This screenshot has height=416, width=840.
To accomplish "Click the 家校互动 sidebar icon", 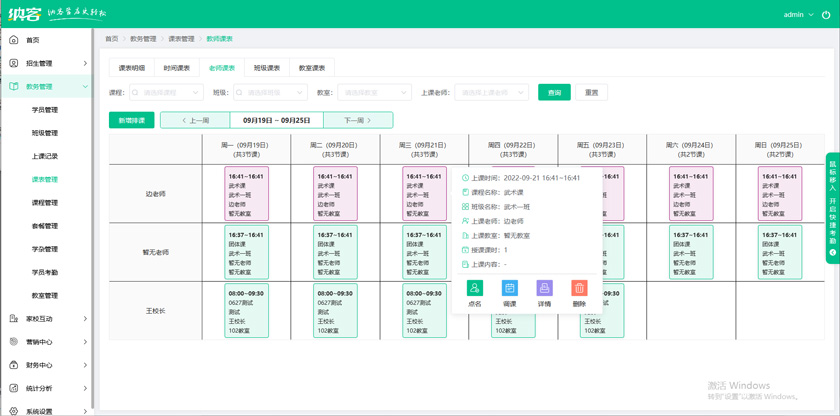I will pyautogui.click(x=14, y=319).
